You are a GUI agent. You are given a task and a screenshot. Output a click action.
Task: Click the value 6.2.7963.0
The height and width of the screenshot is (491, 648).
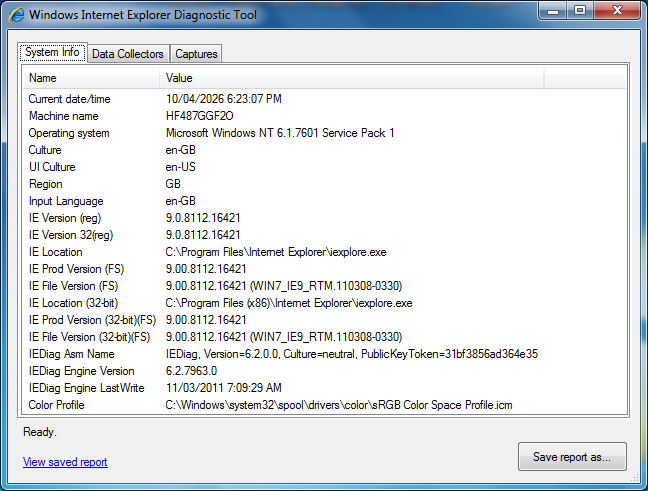coord(191,371)
